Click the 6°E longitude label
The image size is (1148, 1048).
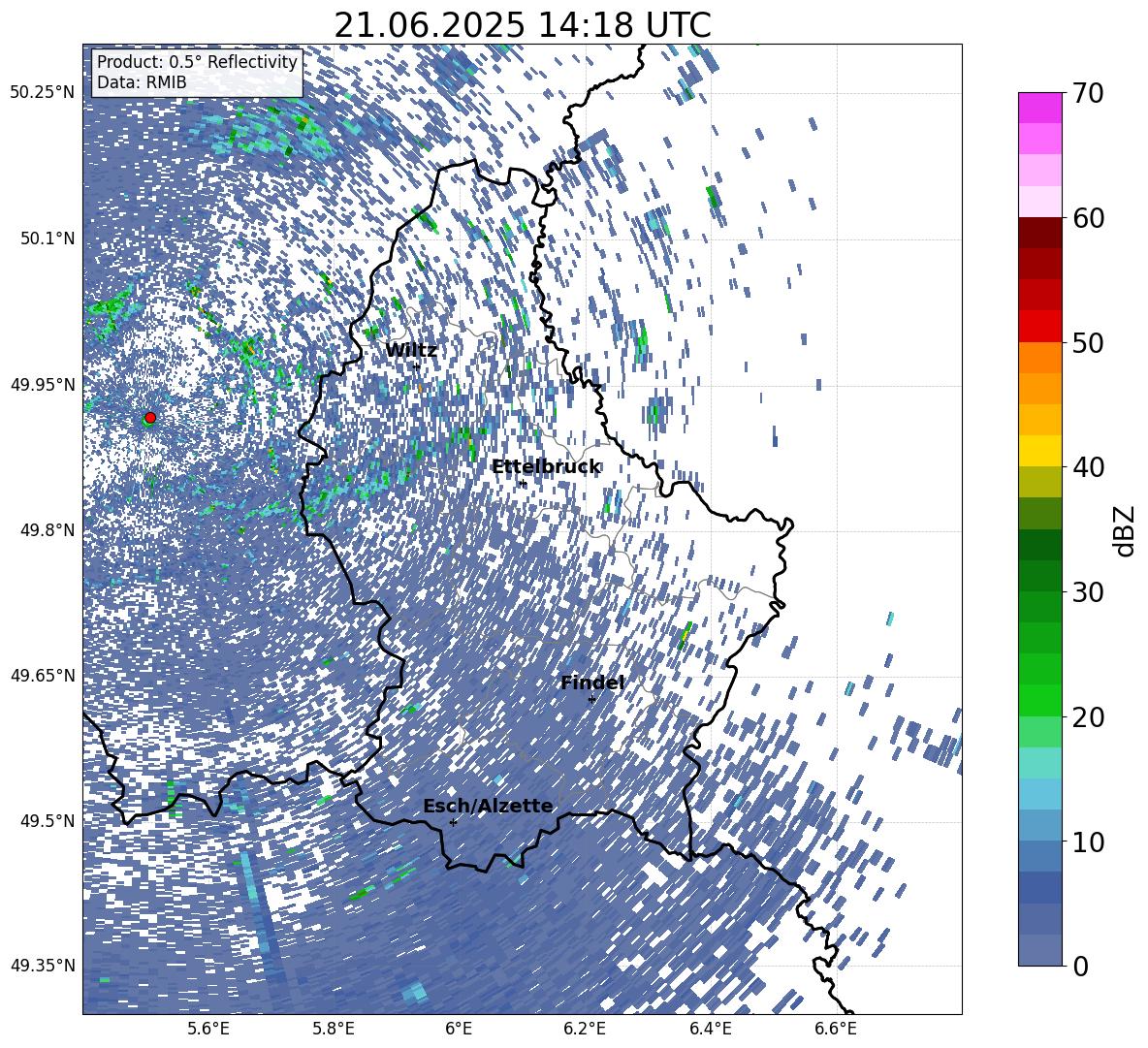pos(459,1030)
